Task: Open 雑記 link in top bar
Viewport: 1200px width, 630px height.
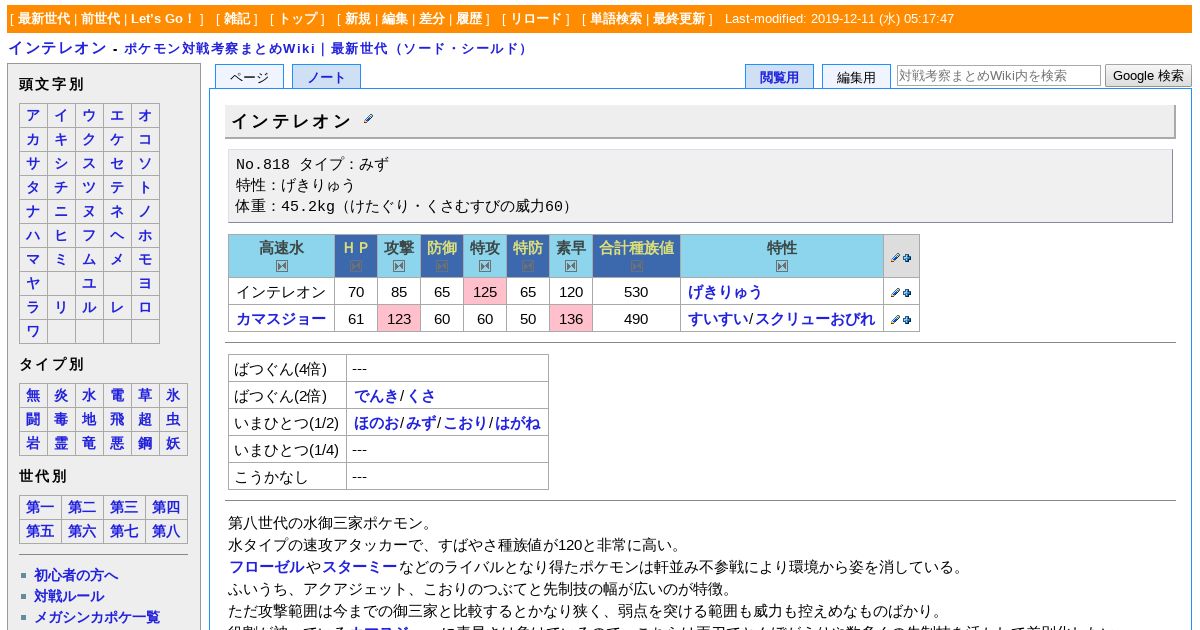Action: point(237,19)
